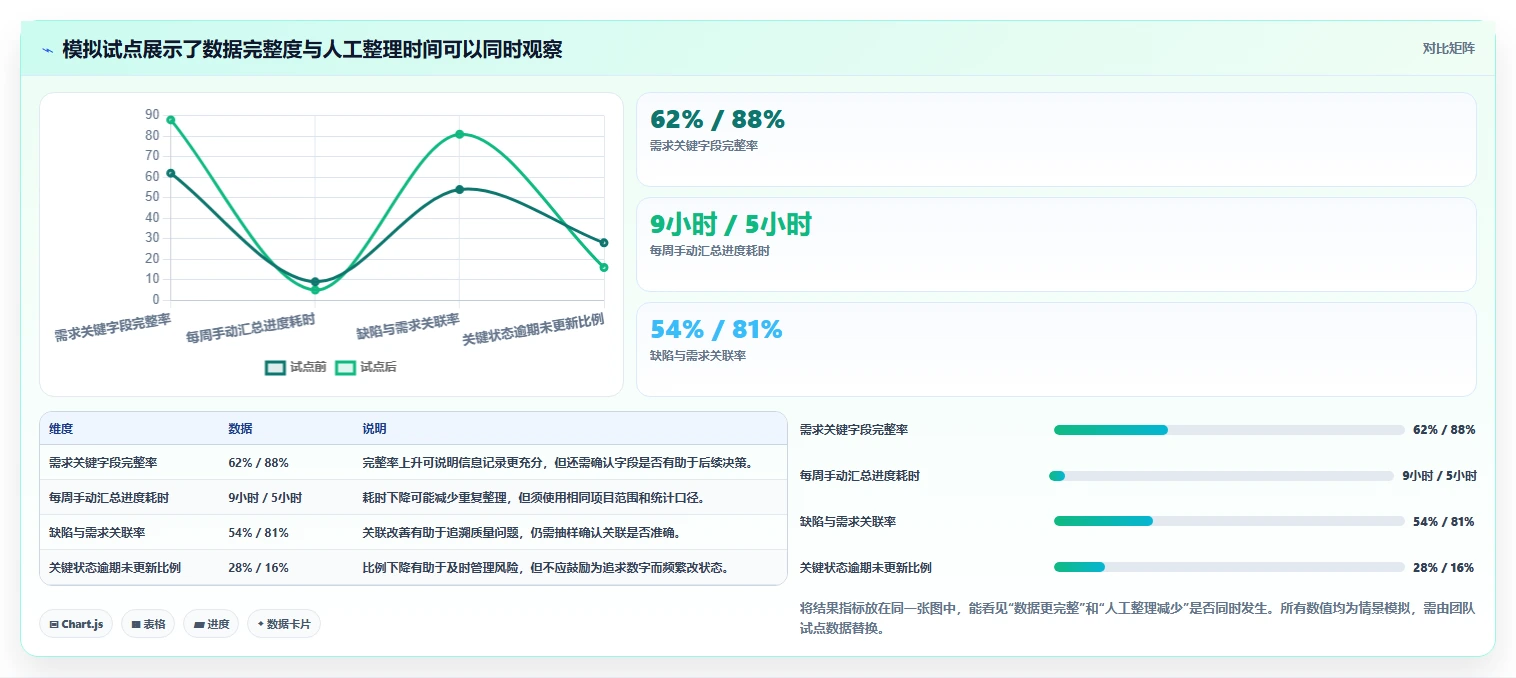The width and height of the screenshot is (1516, 678).
Task: Click the 缺陷与需求关联率 progress bar
Action: point(1229,522)
